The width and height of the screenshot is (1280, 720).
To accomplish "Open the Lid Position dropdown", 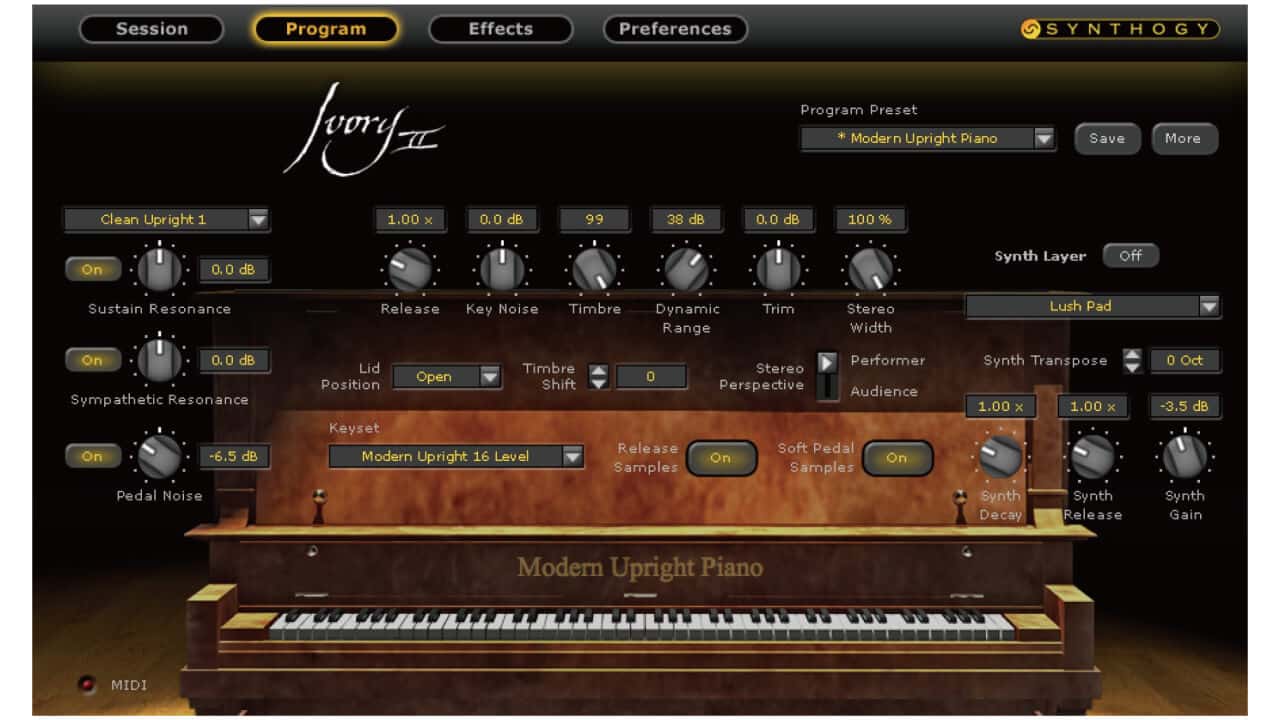I will [446, 377].
